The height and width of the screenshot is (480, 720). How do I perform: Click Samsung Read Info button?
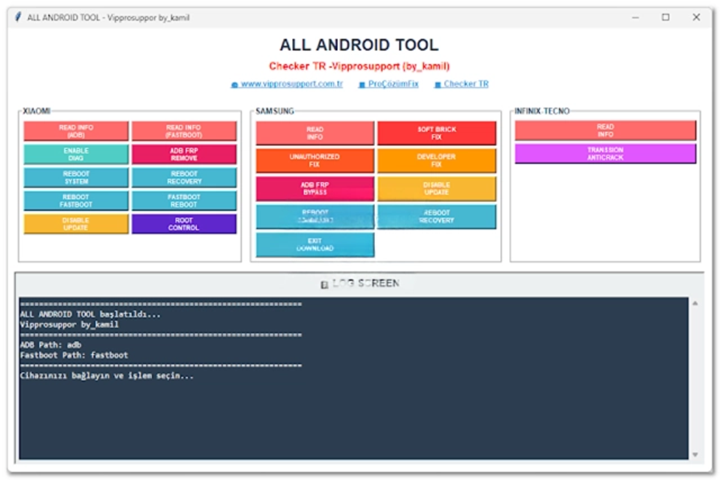[315, 133]
